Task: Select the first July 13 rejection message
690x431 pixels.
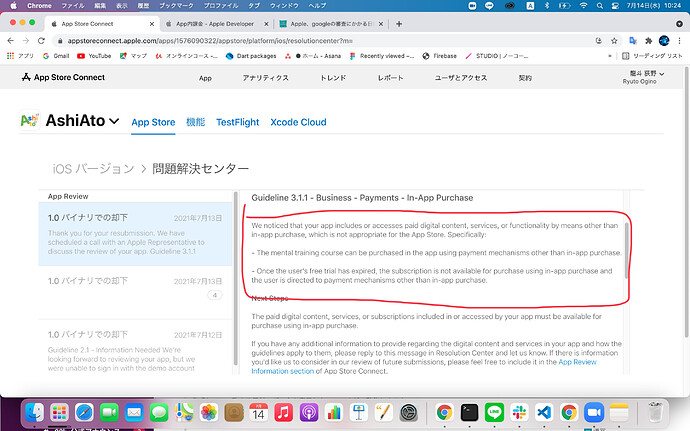Action: point(135,234)
